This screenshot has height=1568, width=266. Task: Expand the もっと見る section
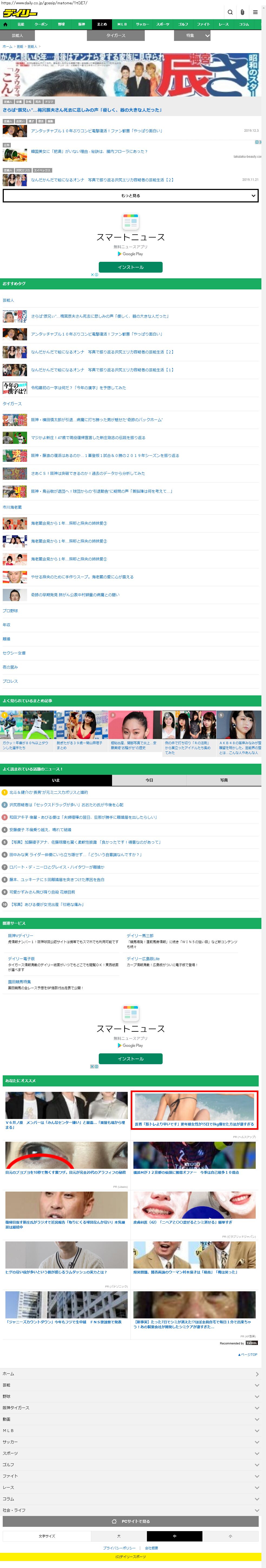point(131,195)
